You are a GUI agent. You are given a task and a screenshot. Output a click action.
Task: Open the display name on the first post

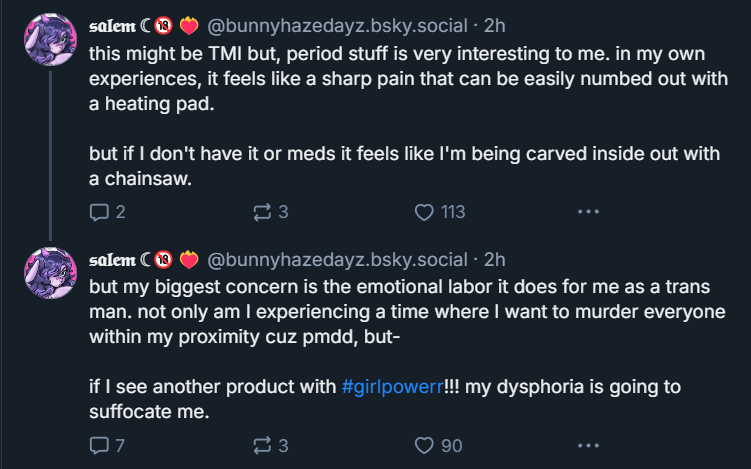click(x=113, y=25)
